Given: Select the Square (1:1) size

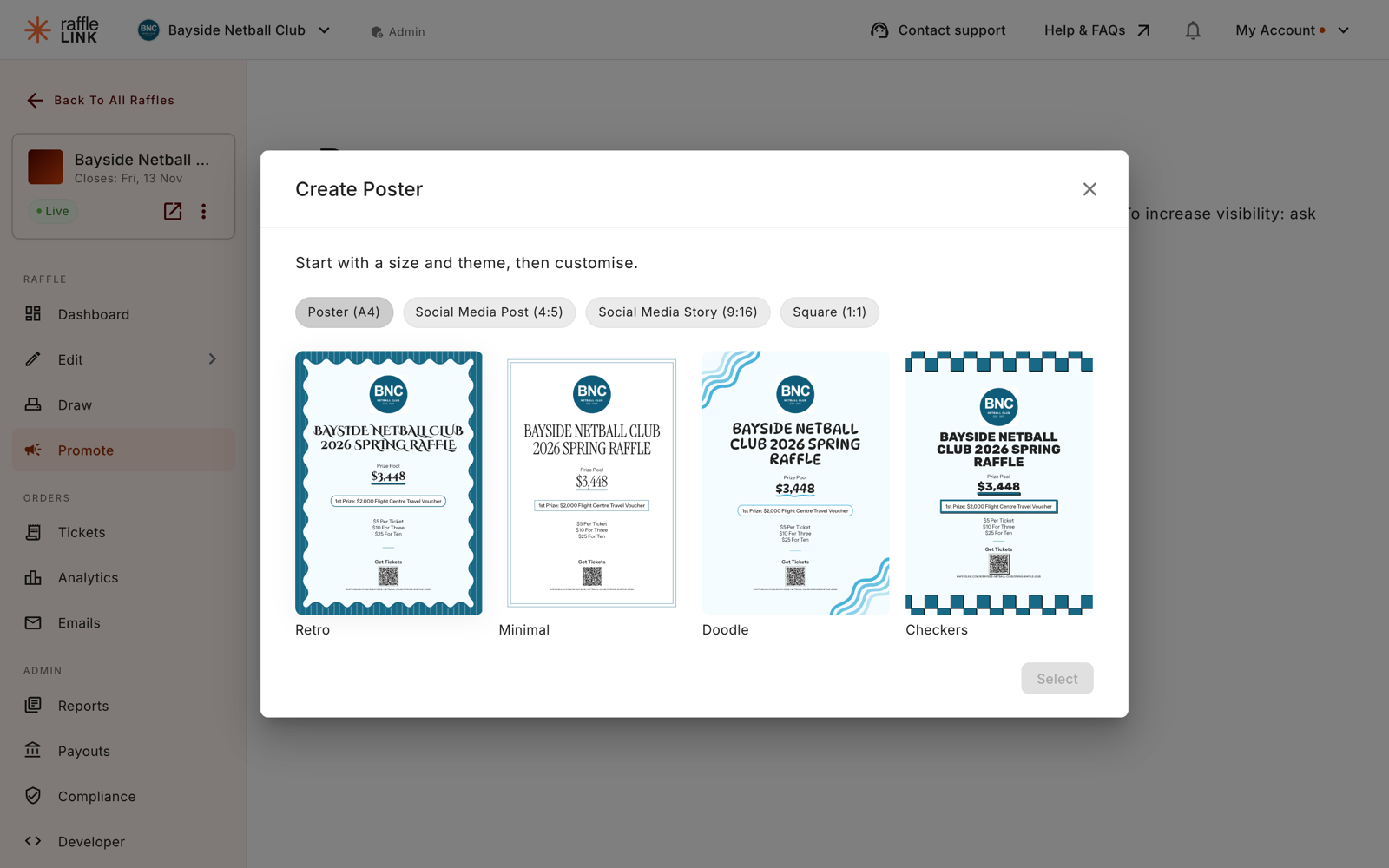Looking at the screenshot, I should [x=829, y=312].
